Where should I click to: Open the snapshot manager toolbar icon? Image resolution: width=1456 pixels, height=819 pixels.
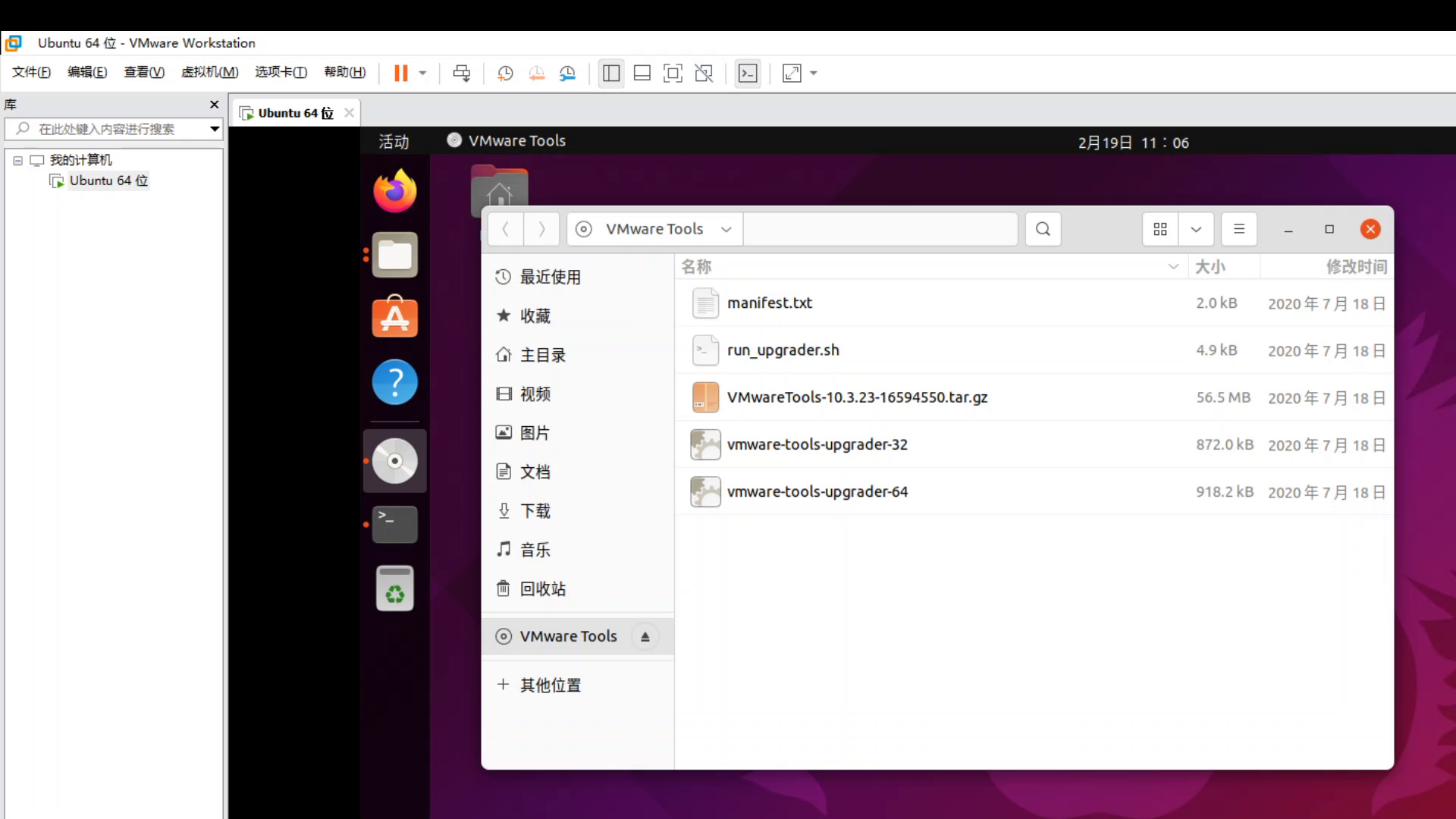point(567,74)
